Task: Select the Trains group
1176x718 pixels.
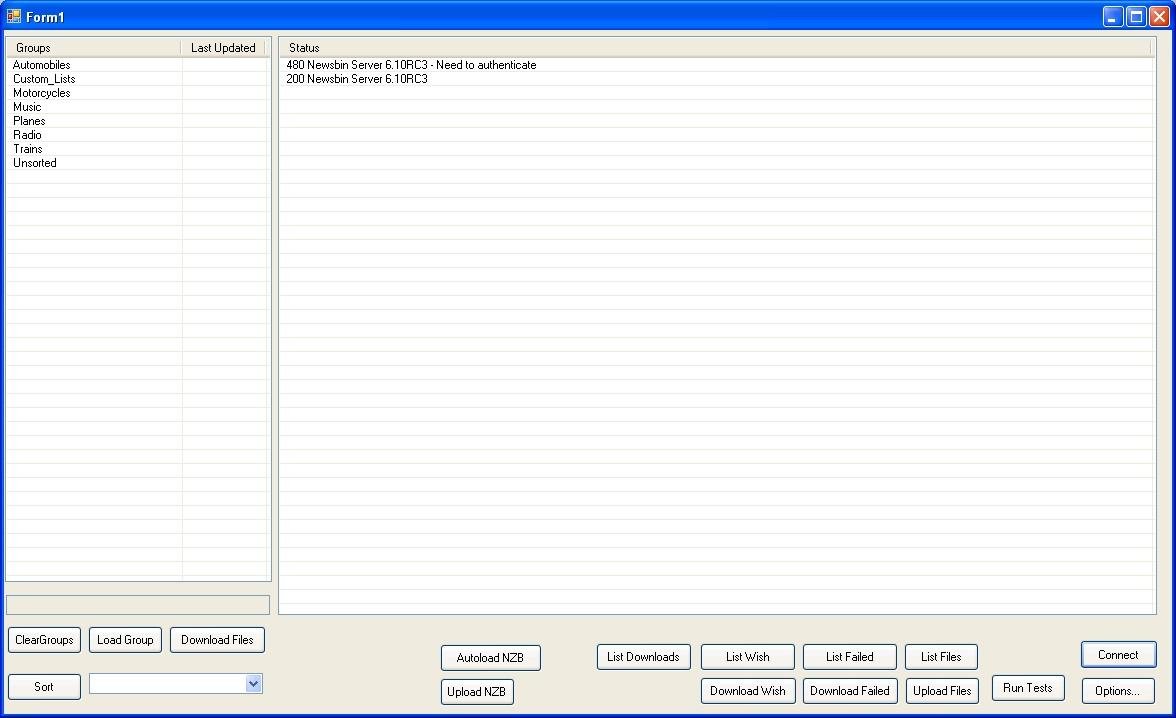Action: [x=28, y=149]
